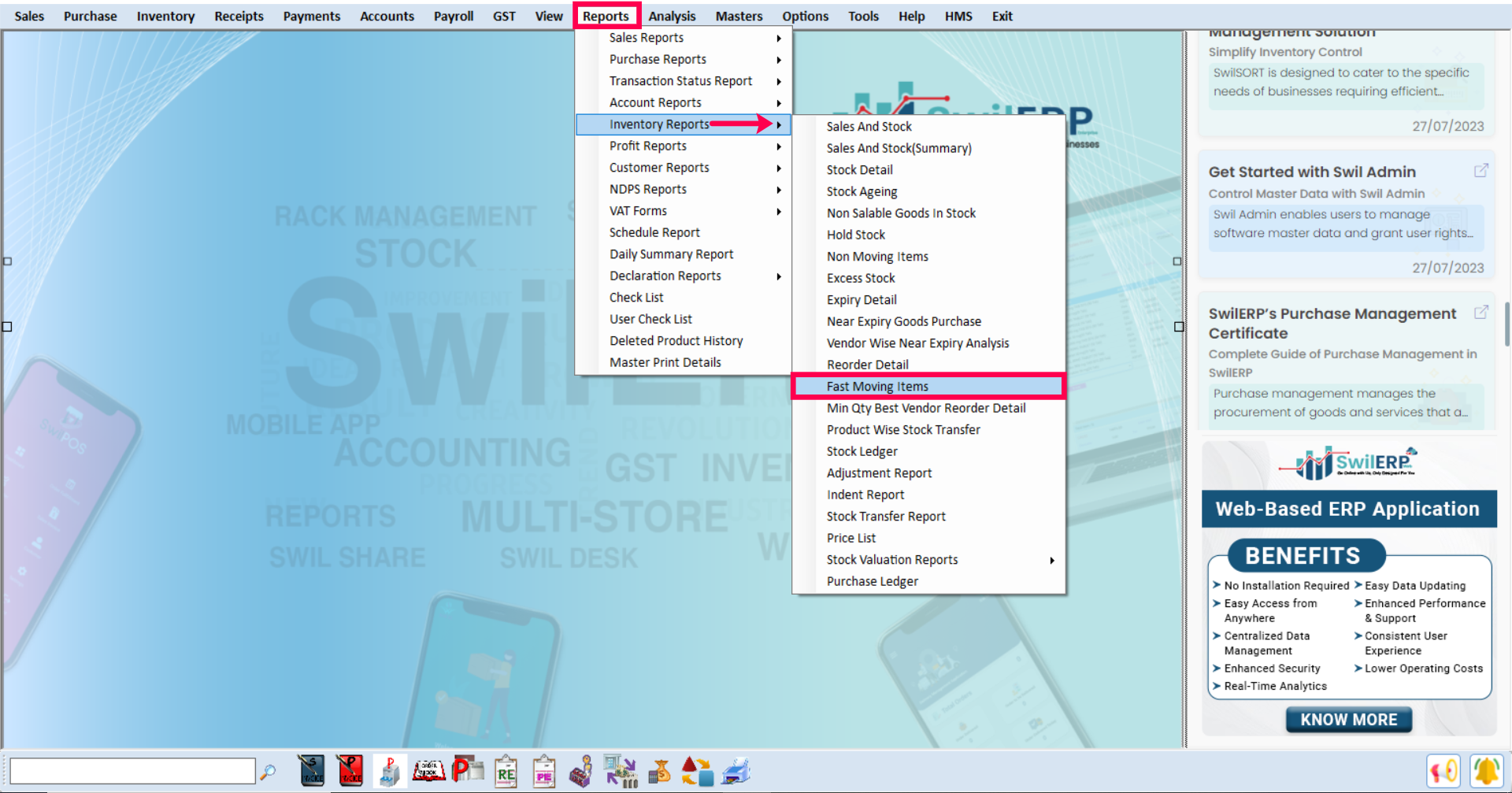Expand the Profit Reports submenu
1512x793 pixels.
tap(684, 146)
